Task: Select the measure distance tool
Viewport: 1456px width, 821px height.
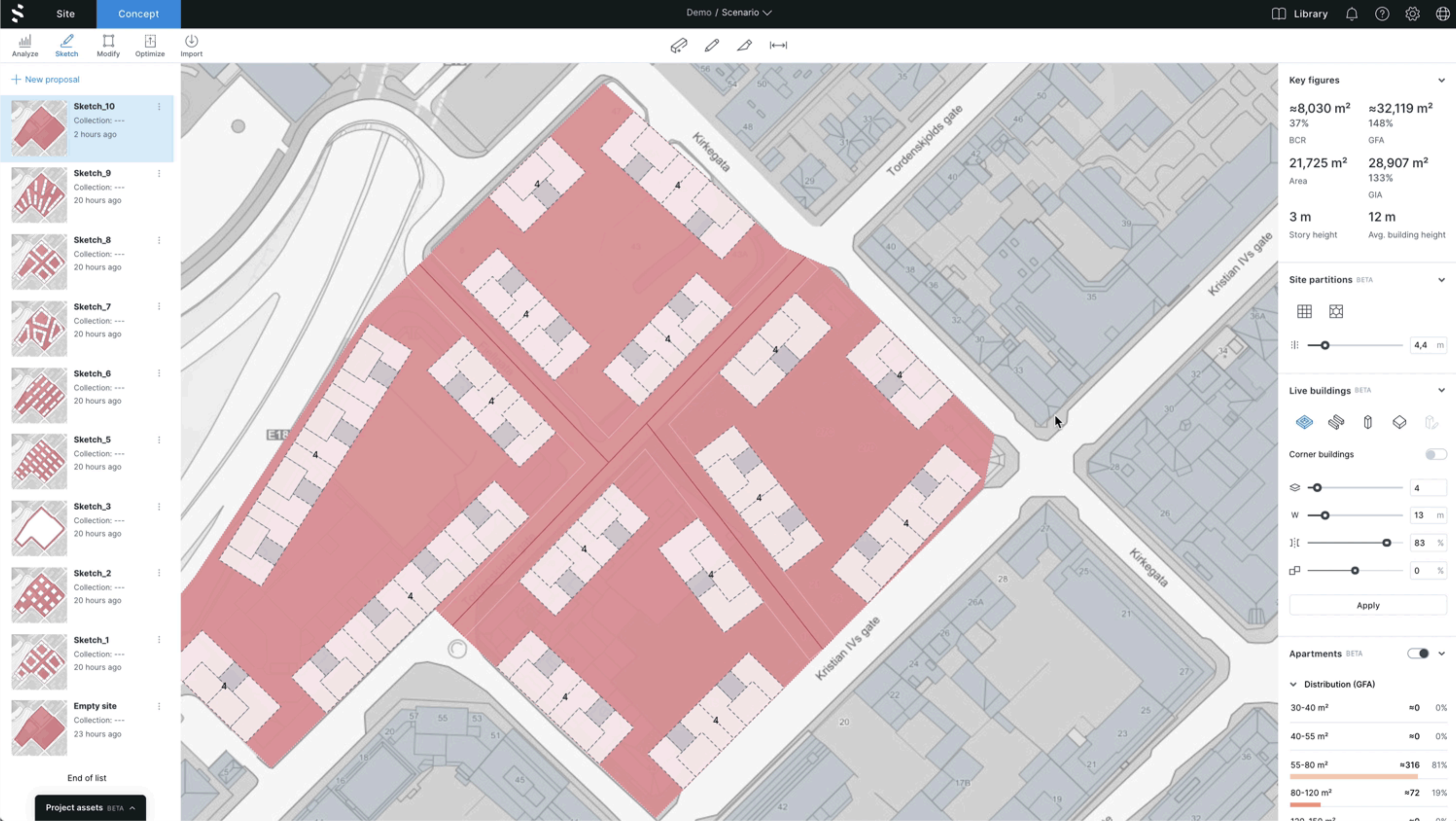Action: pos(778,45)
